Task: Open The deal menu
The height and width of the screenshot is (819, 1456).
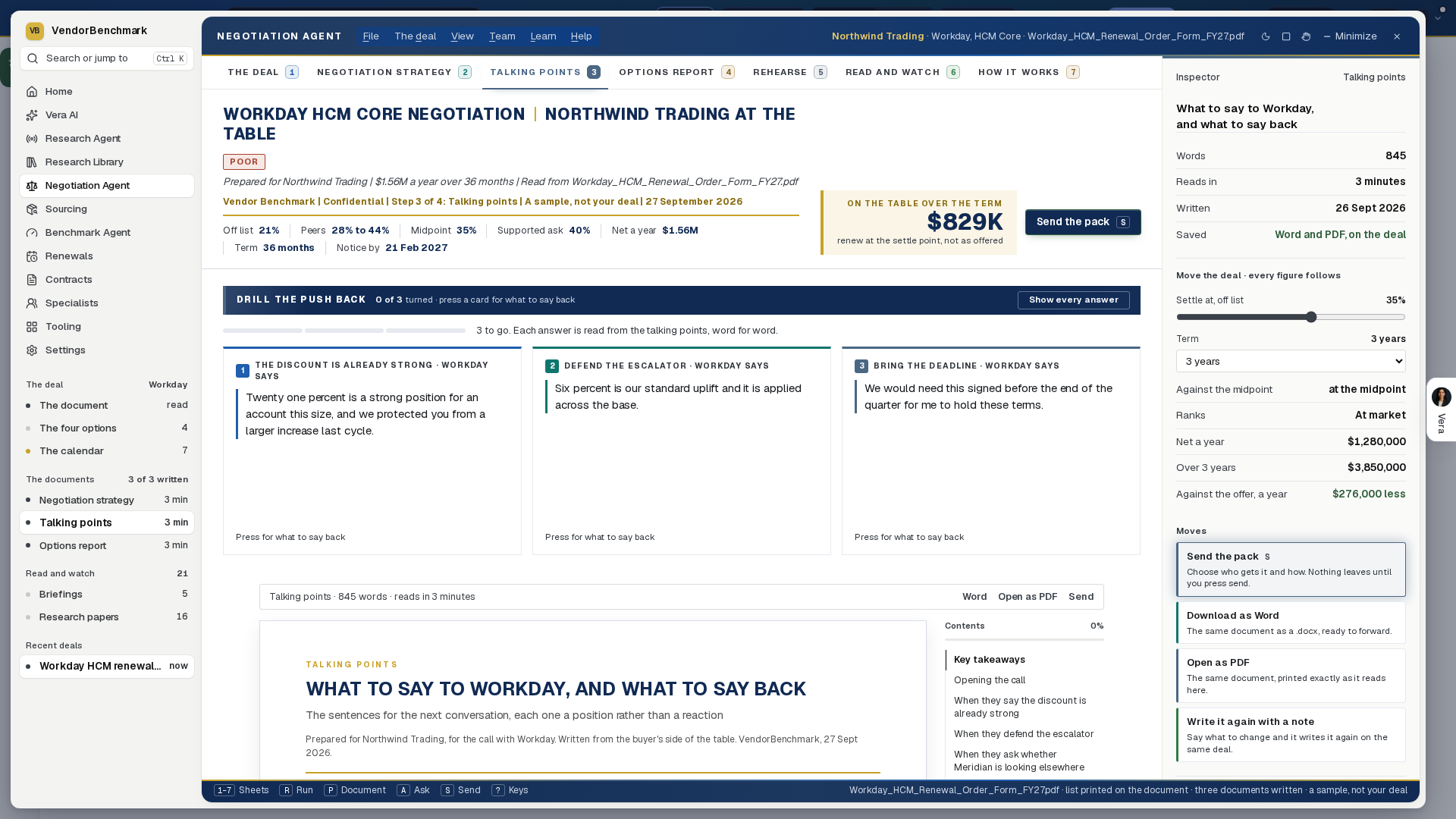Action: coord(415,36)
